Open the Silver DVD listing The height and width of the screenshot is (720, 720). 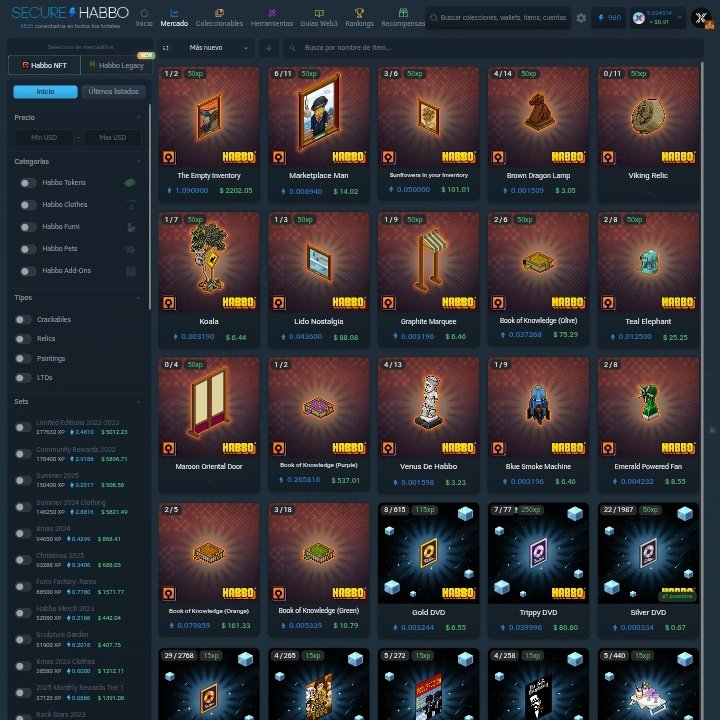tap(648, 570)
